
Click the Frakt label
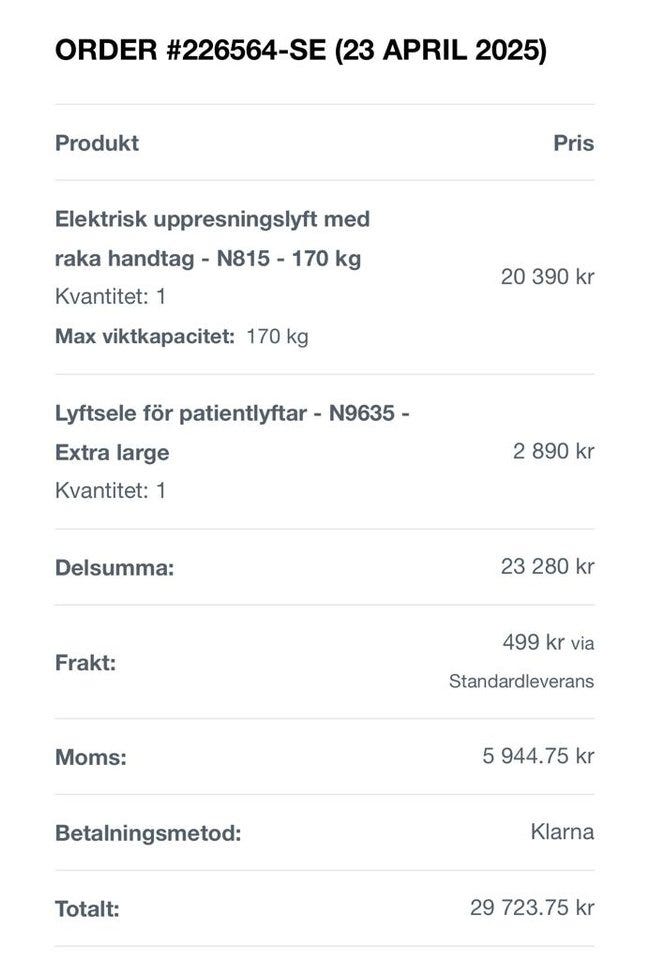coord(85,662)
